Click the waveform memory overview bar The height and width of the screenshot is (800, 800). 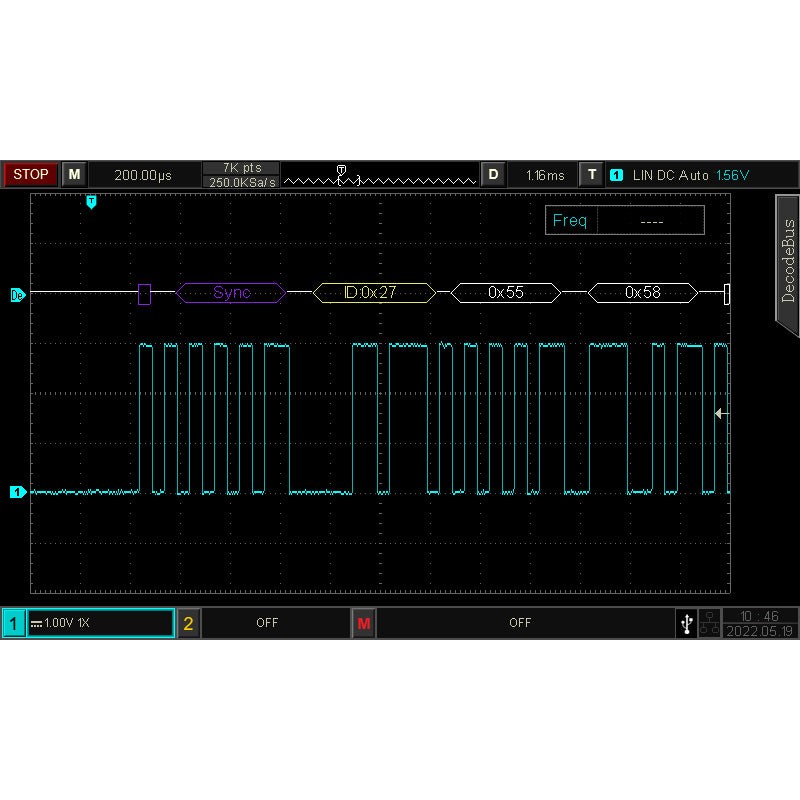tap(380, 176)
